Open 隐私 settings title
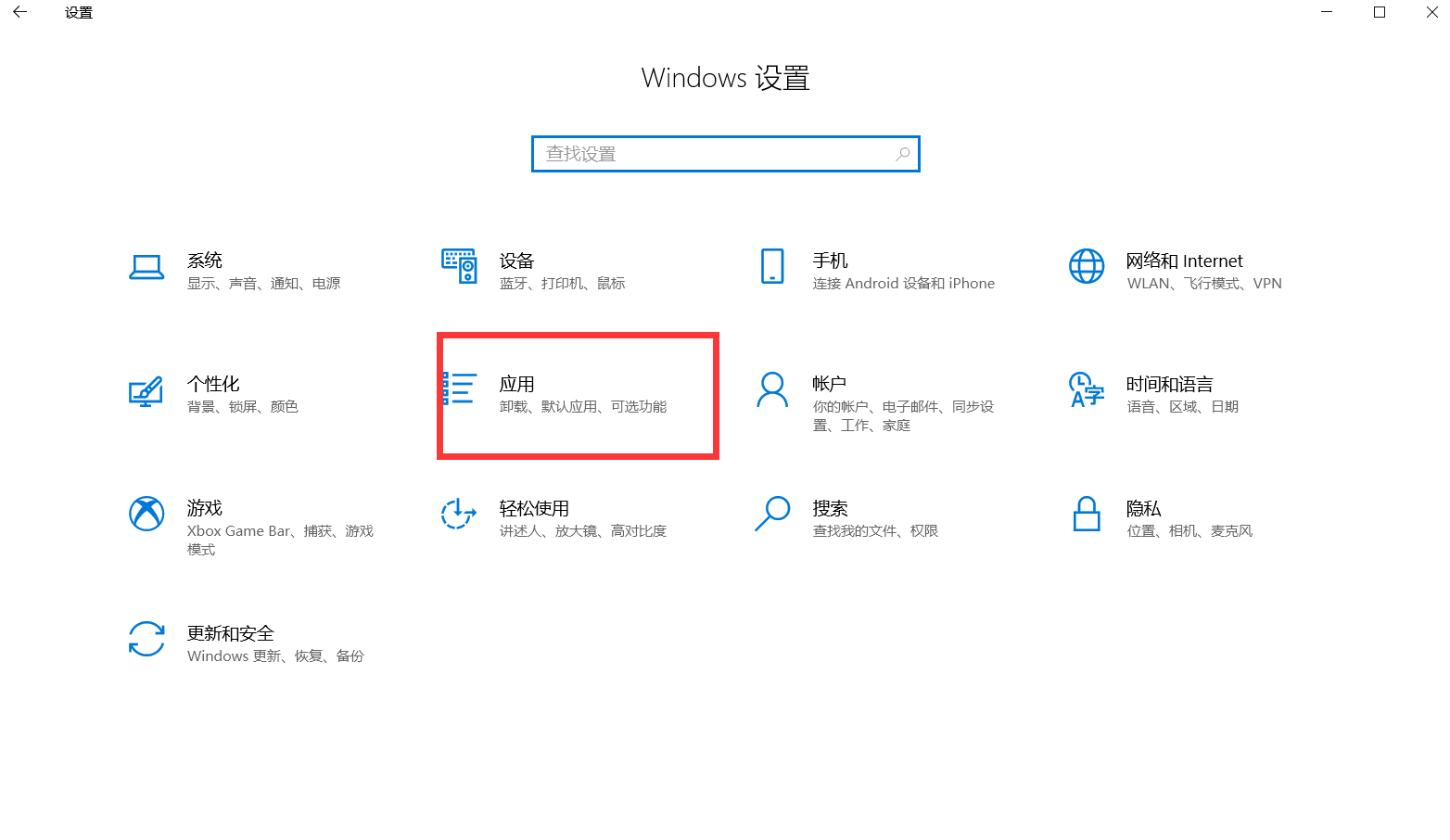1450x840 pixels. pos(1144,508)
